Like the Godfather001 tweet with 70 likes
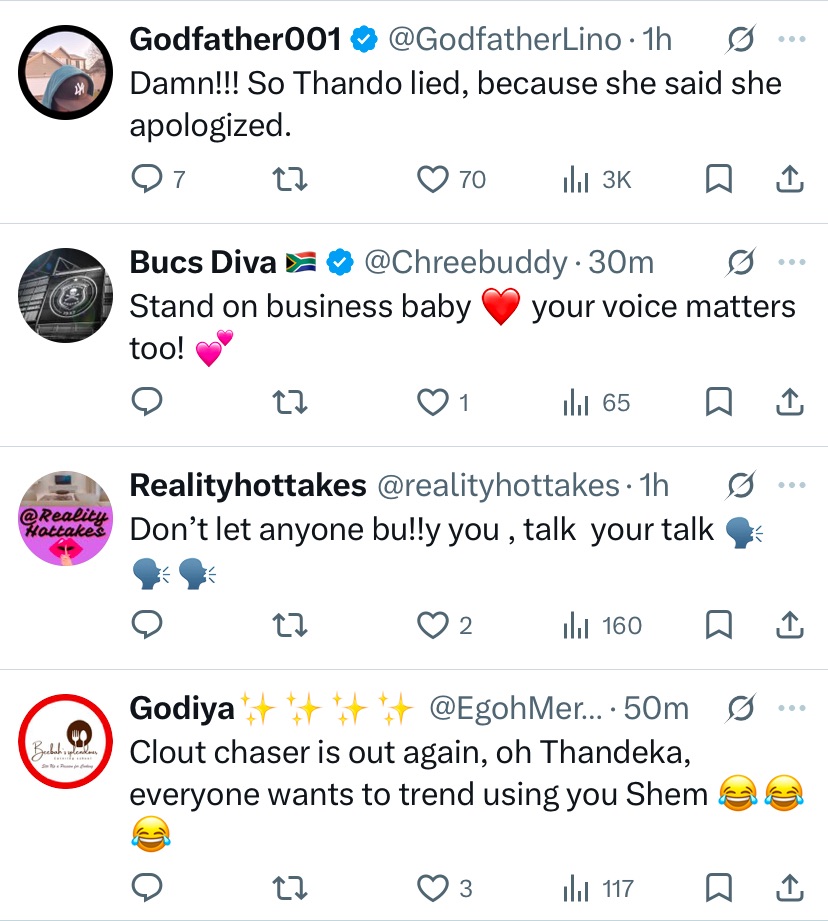Image resolution: width=828 pixels, height=921 pixels. pyautogui.click(x=433, y=180)
